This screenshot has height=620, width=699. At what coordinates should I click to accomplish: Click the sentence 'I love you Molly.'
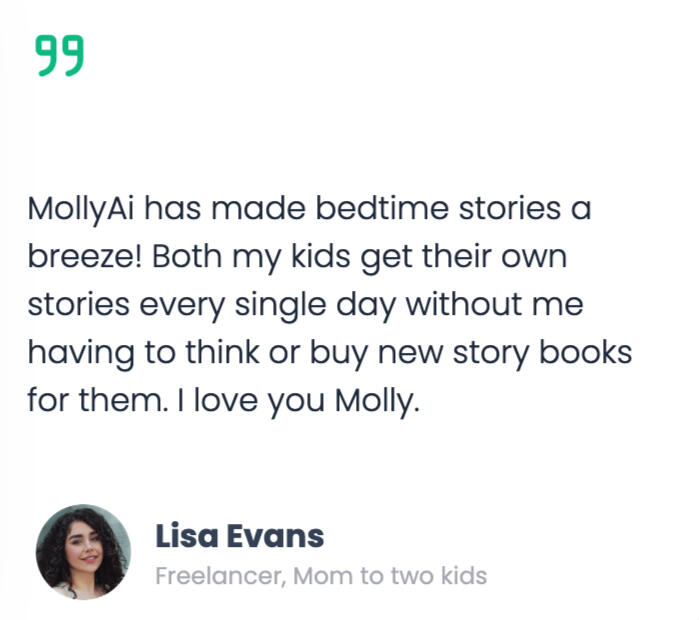pos(298,401)
